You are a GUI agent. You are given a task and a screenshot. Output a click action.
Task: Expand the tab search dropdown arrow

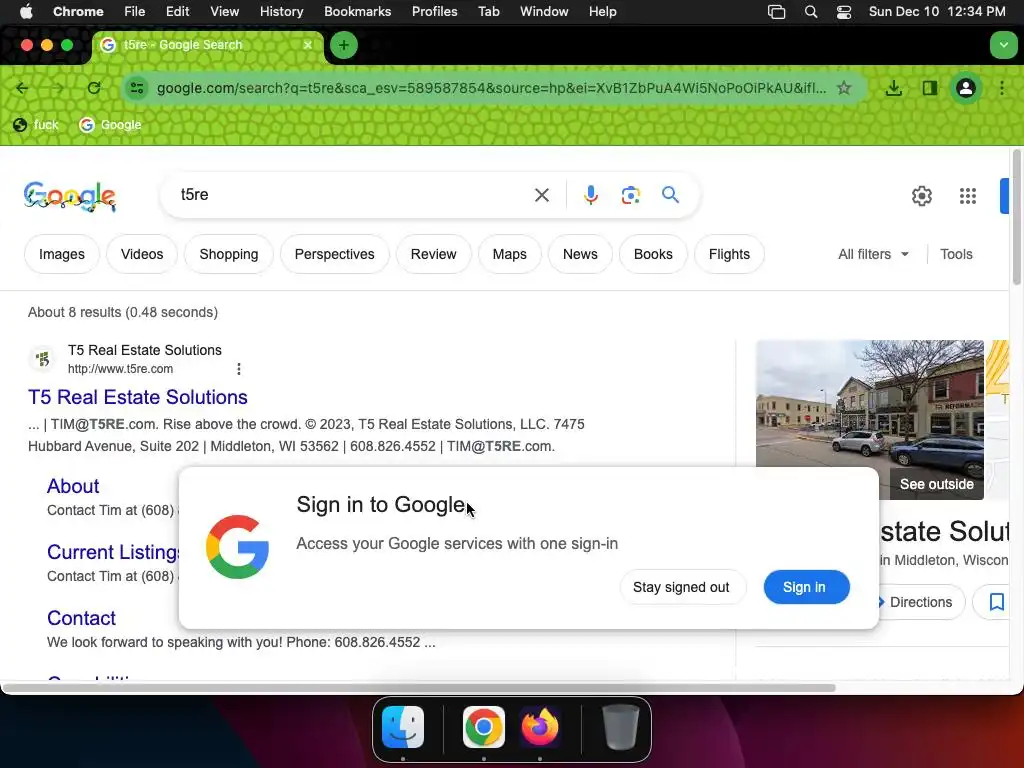(1003, 45)
